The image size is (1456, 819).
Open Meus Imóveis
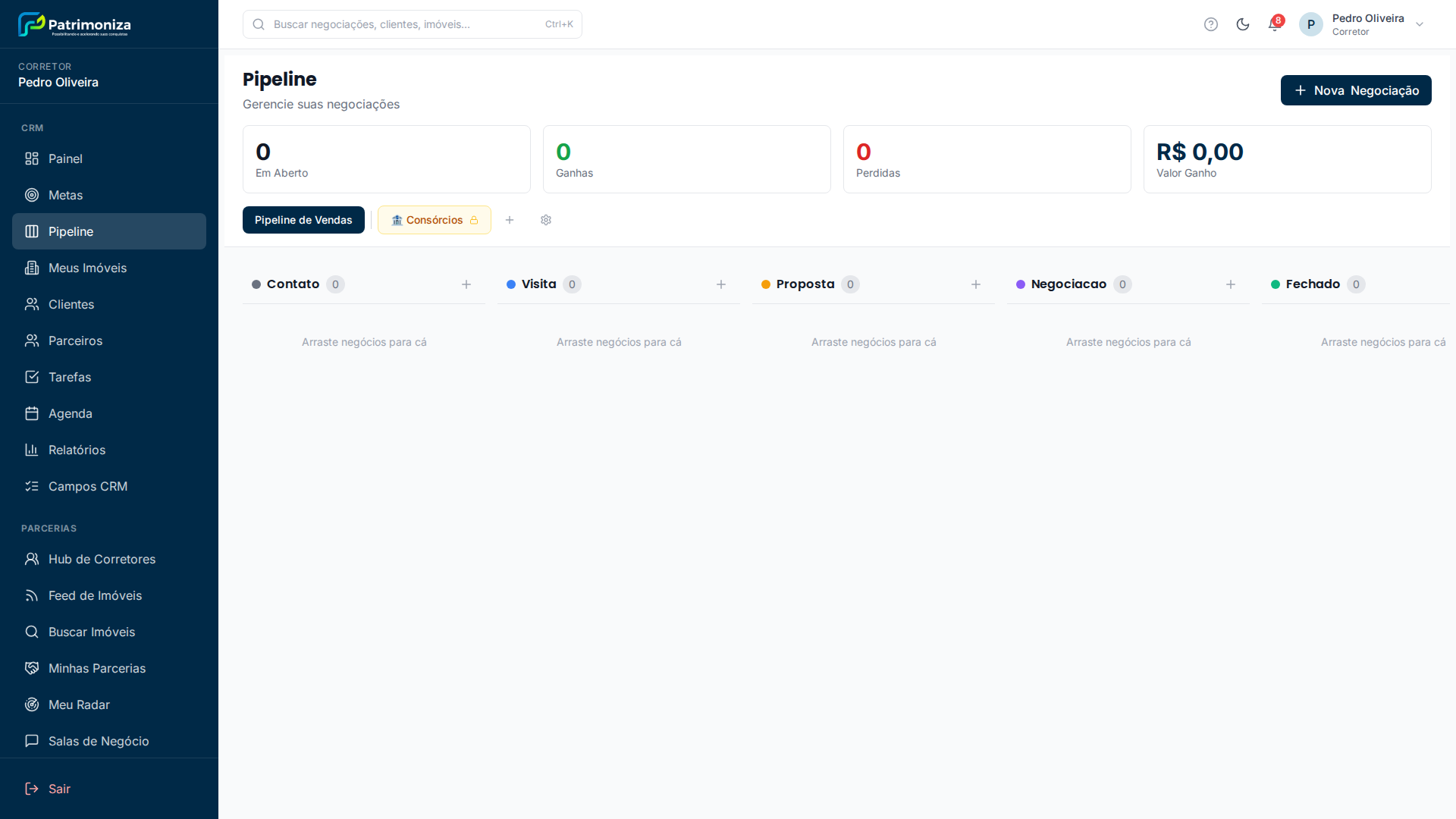coord(87,268)
